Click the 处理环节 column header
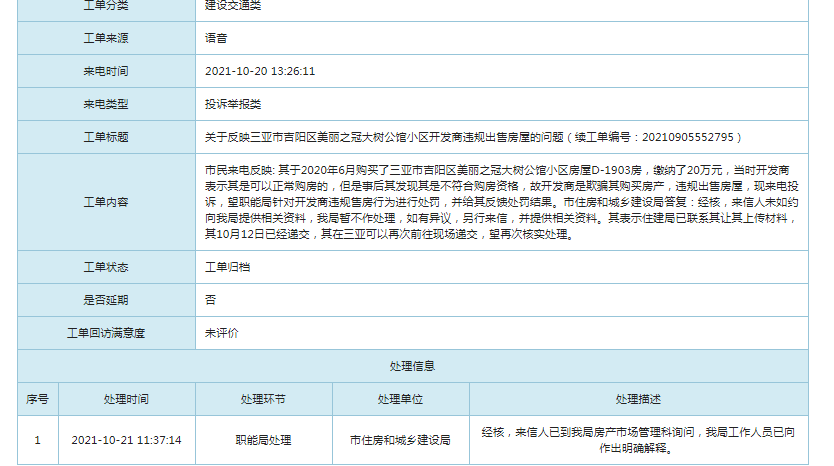 263,399
